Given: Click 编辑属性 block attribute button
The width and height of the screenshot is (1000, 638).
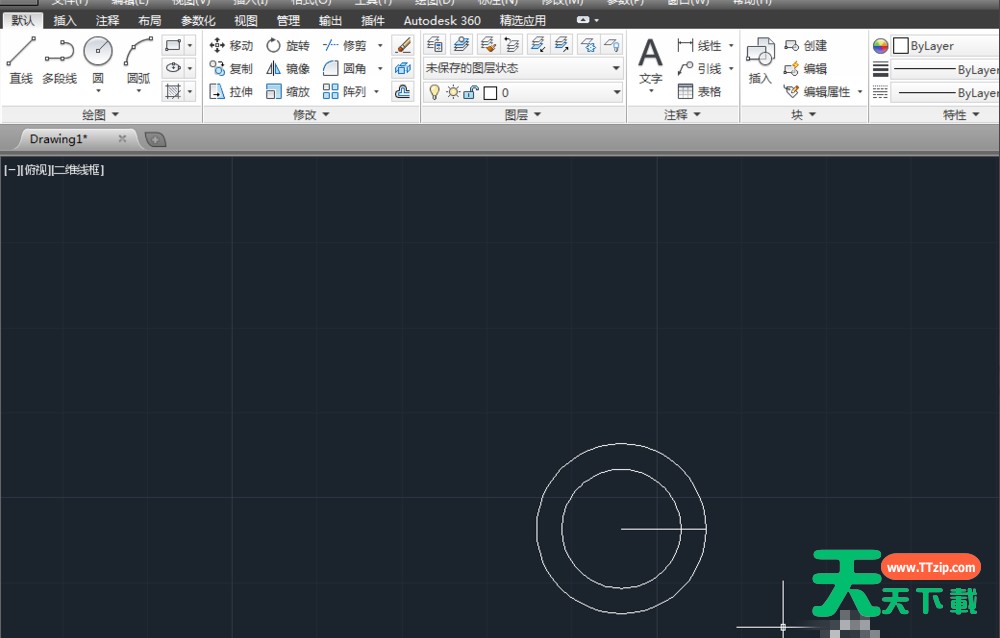Looking at the screenshot, I should [x=818, y=91].
